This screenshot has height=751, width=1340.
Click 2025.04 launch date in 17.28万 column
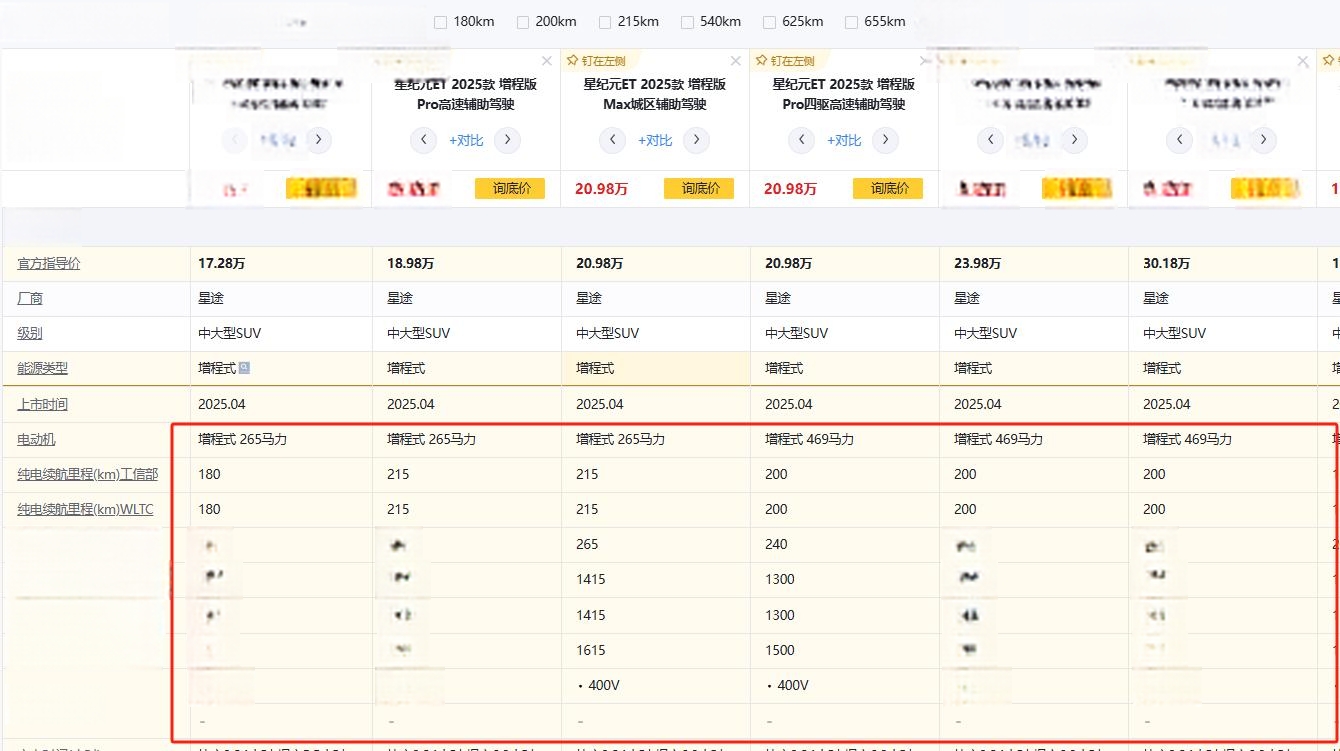coord(221,404)
